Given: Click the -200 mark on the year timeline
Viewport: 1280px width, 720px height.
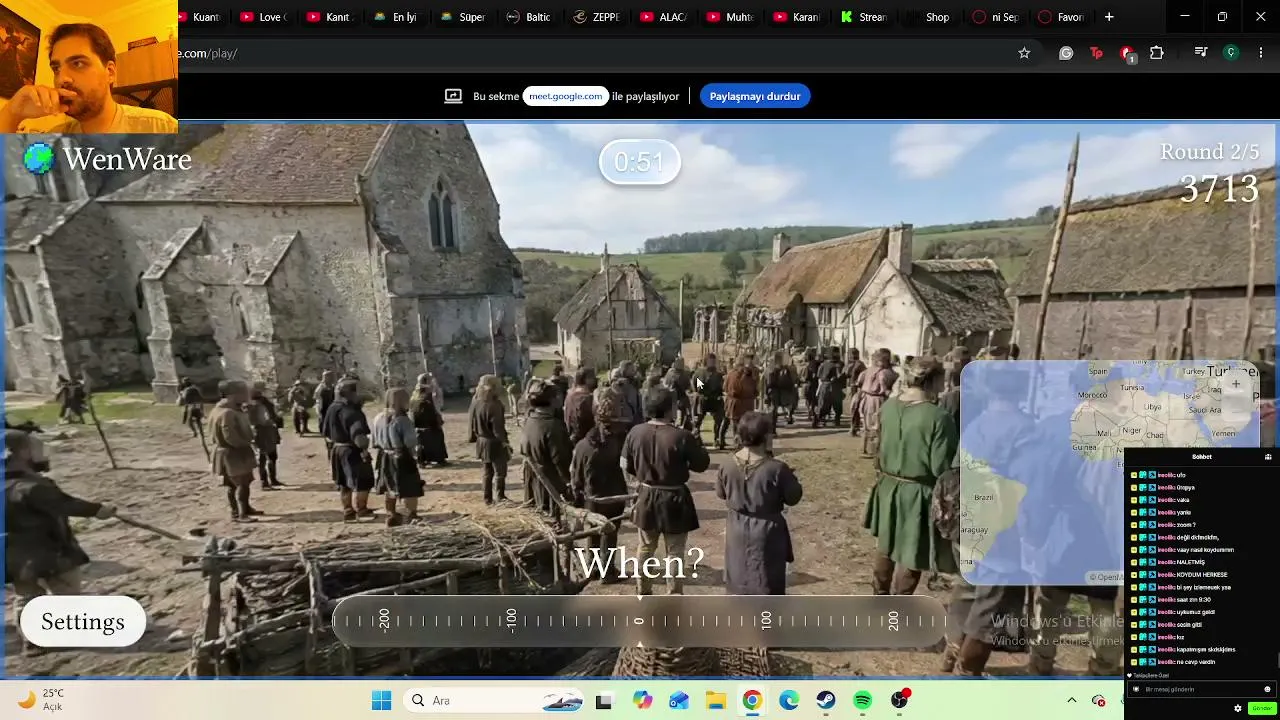Looking at the screenshot, I should 384,621.
